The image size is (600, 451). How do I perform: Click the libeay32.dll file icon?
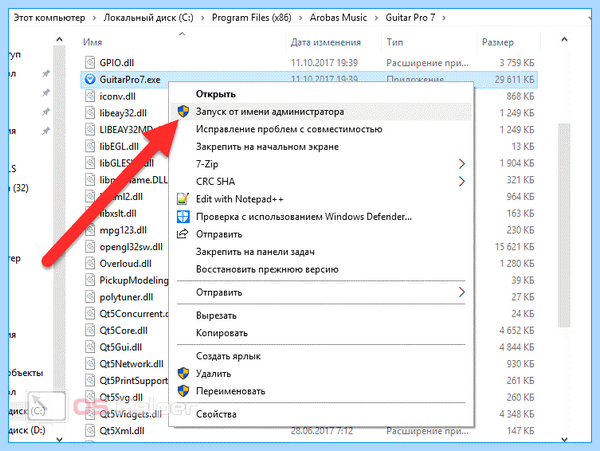90,113
